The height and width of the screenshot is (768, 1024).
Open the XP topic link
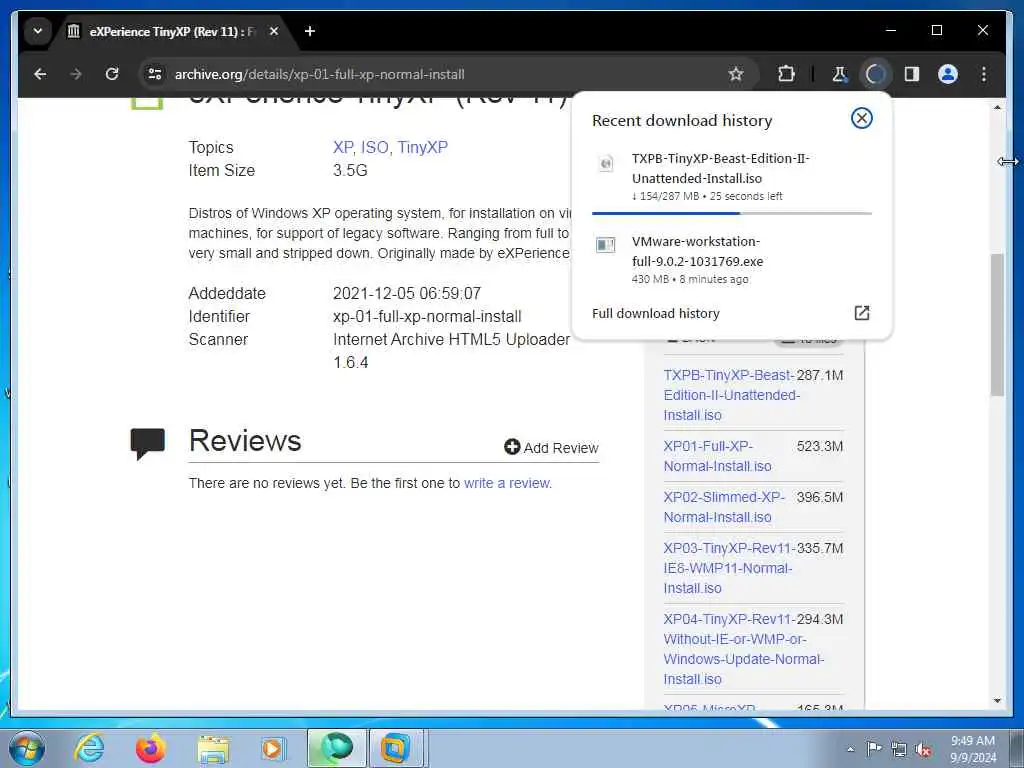point(343,148)
